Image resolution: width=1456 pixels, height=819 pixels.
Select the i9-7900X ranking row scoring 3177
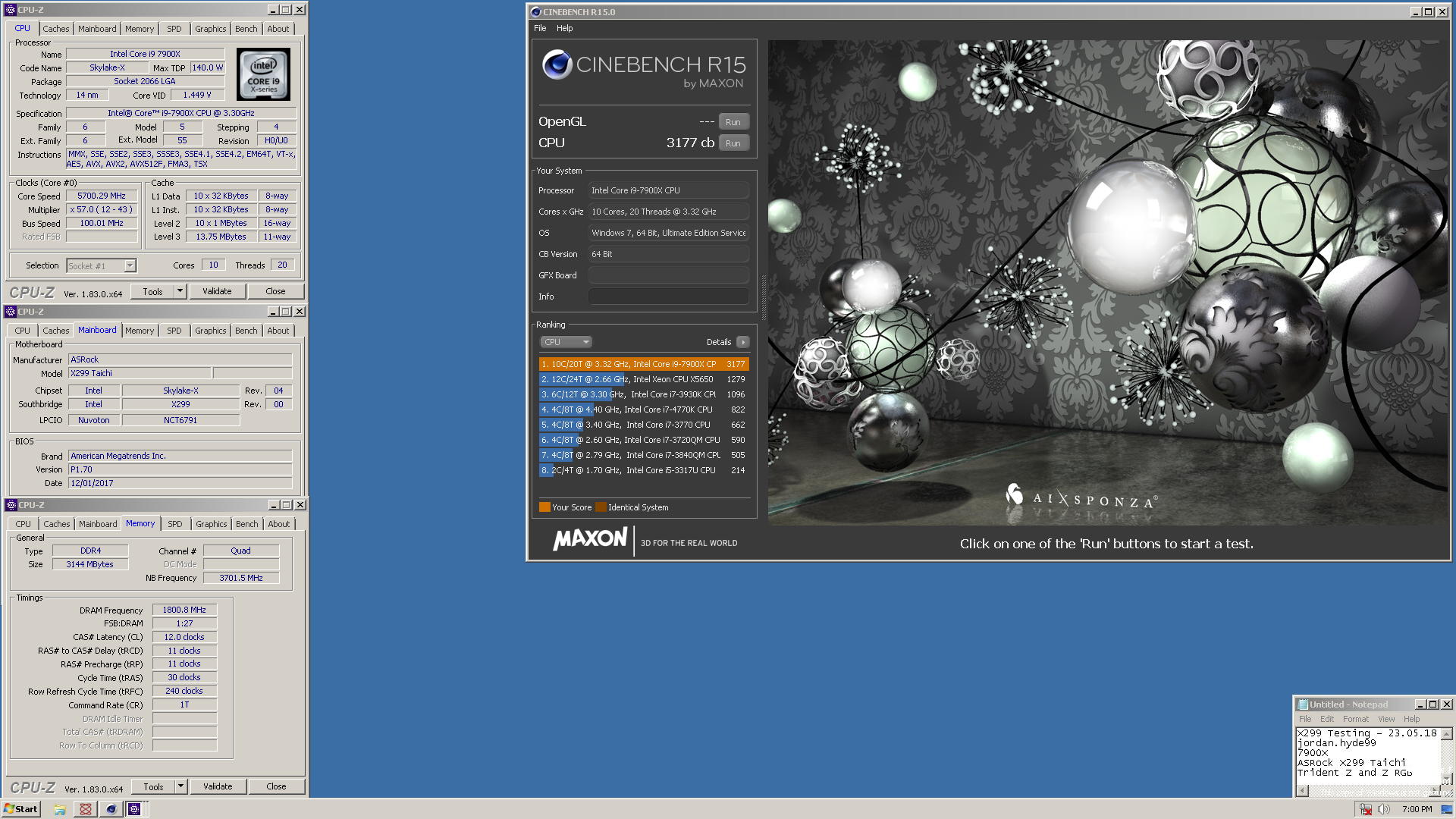644,364
